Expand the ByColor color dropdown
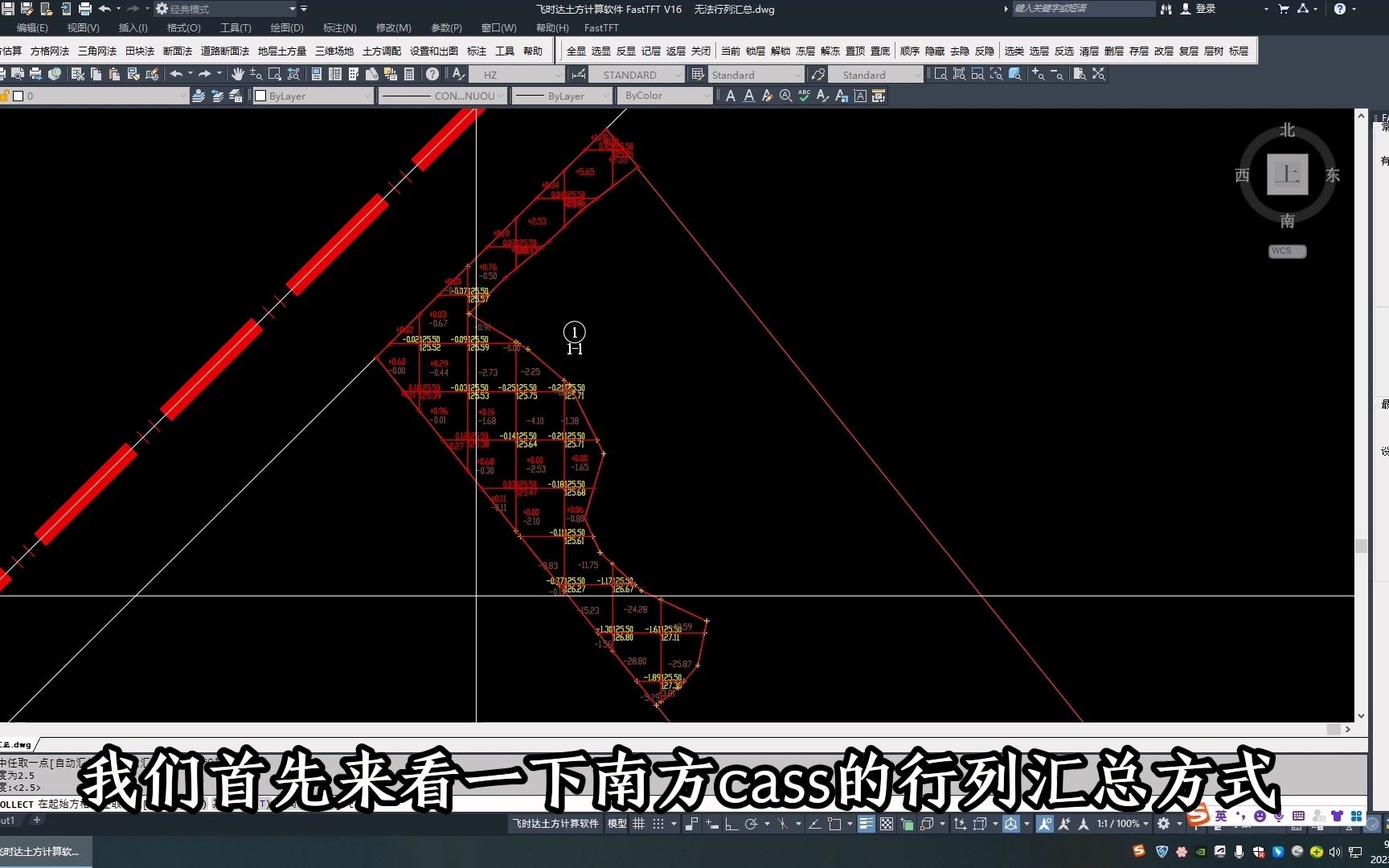The width and height of the screenshot is (1389, 868). coord(705,95)
